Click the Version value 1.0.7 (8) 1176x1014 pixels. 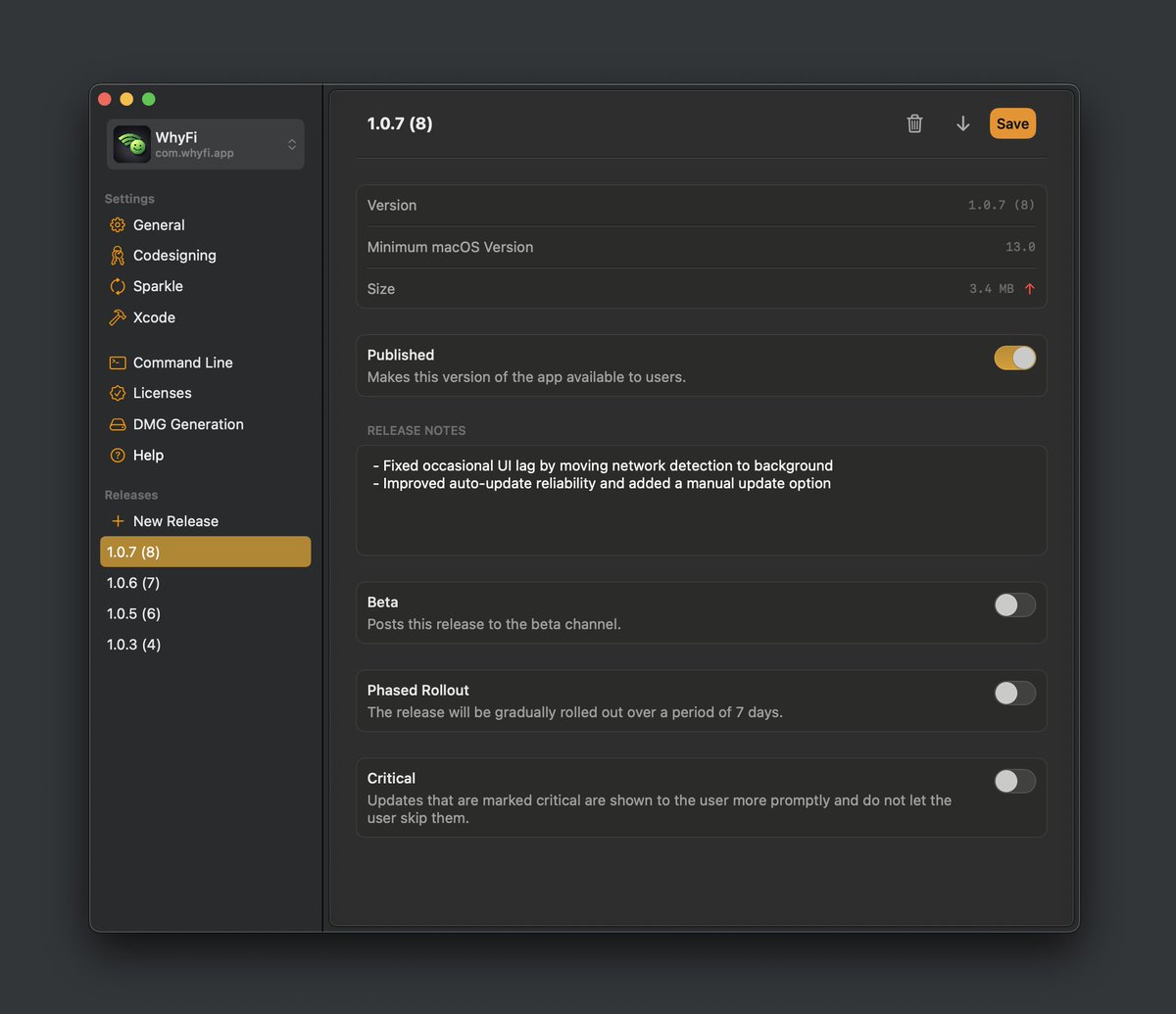1002,206
